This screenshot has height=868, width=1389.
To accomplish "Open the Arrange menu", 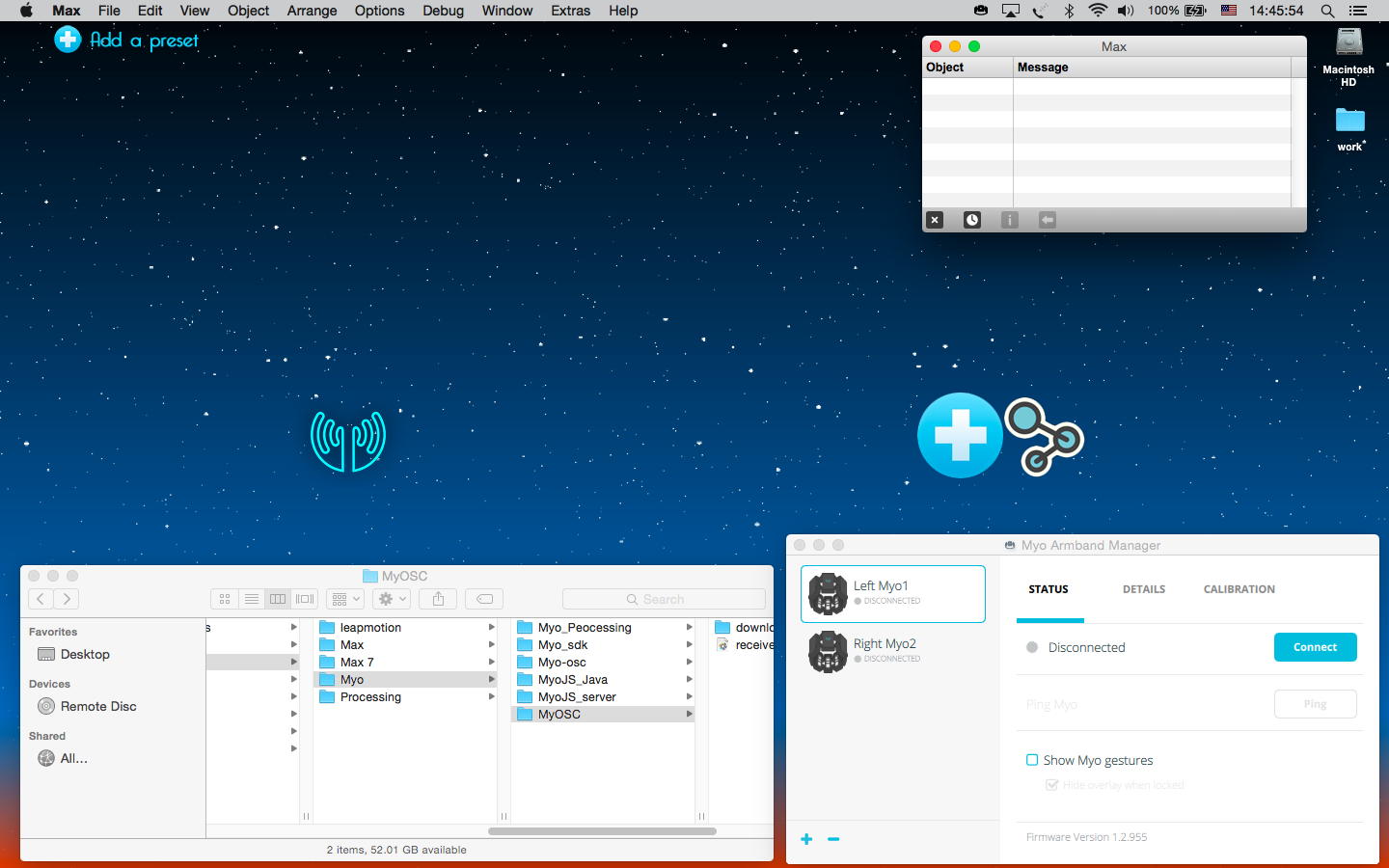I will (x=312, y=11).
